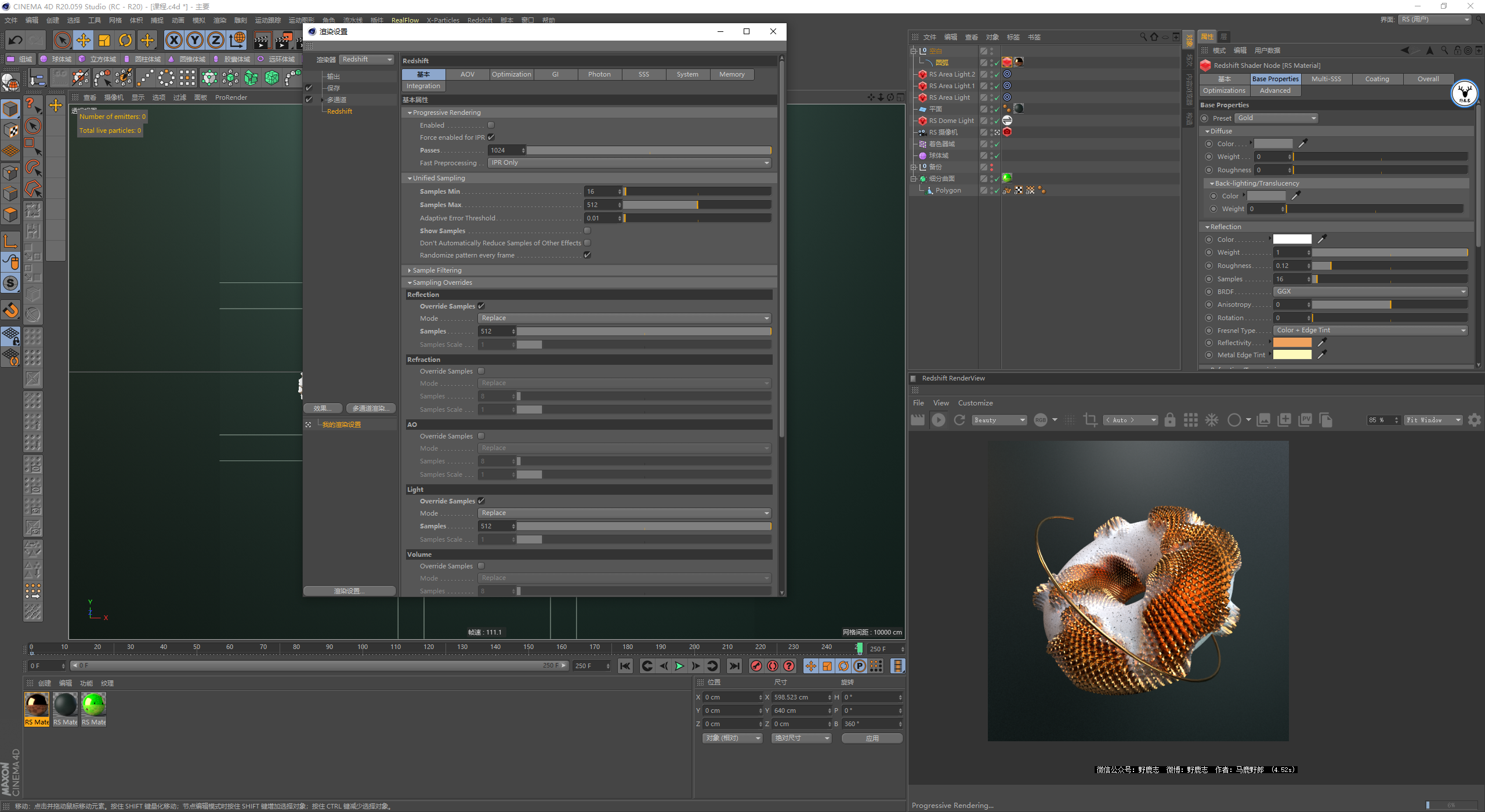Open the Fast Preprocessing IPR Only dropdown
The image size is (1485, 812).
point(630,163)
